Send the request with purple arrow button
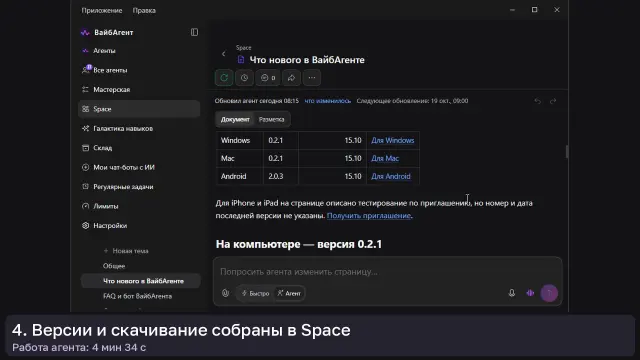This screenshot has height=360, width=640. click(549, 293)
